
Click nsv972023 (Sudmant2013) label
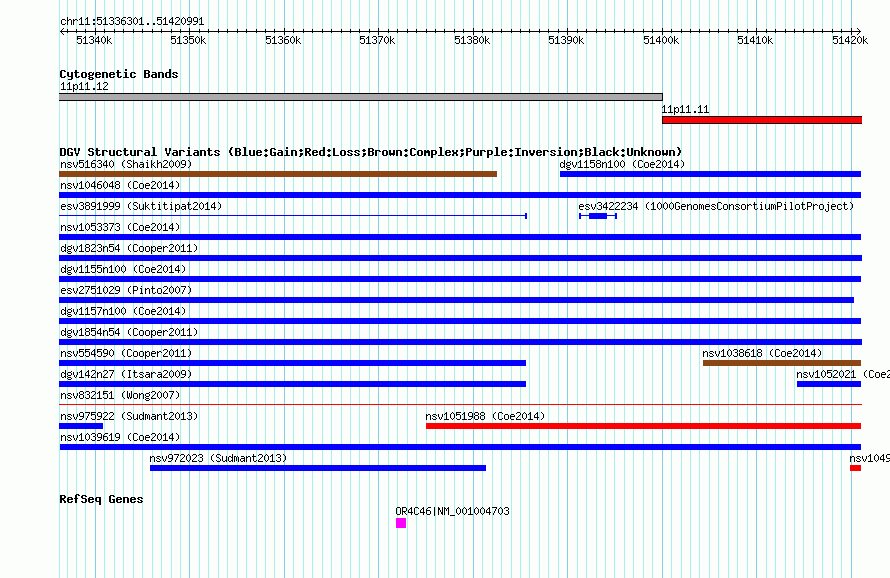pos(218,458)
